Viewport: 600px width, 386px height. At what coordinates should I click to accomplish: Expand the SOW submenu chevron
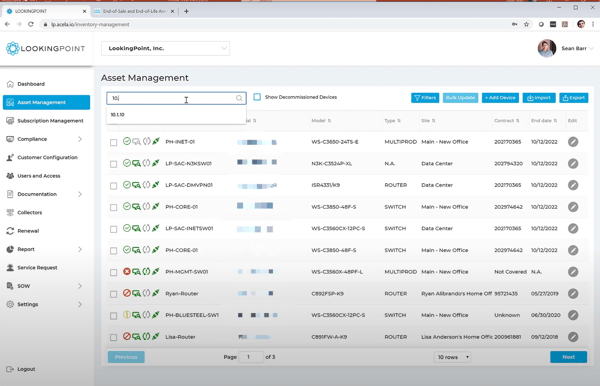pyautogui.click(x=80, y=286)
